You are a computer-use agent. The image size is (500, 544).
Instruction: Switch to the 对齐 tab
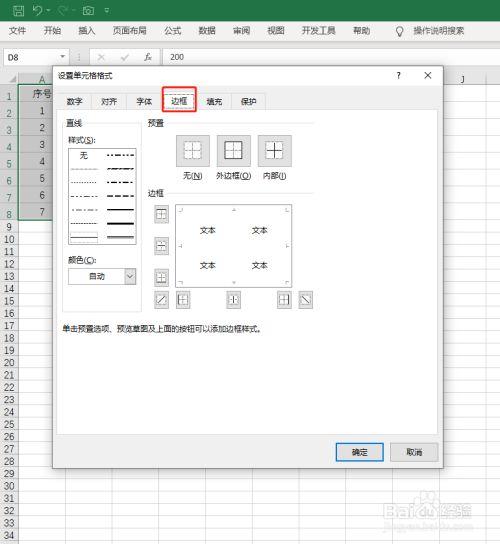(109, 102)
